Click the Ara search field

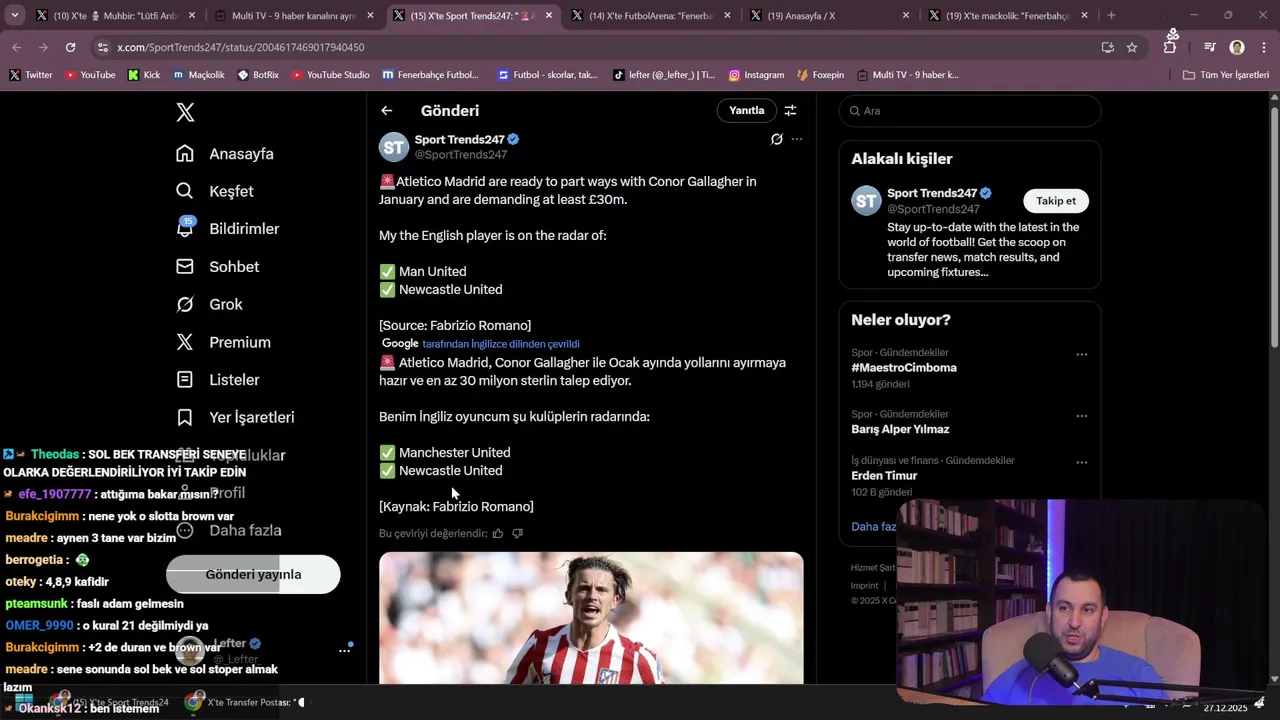tap(970, 111)
